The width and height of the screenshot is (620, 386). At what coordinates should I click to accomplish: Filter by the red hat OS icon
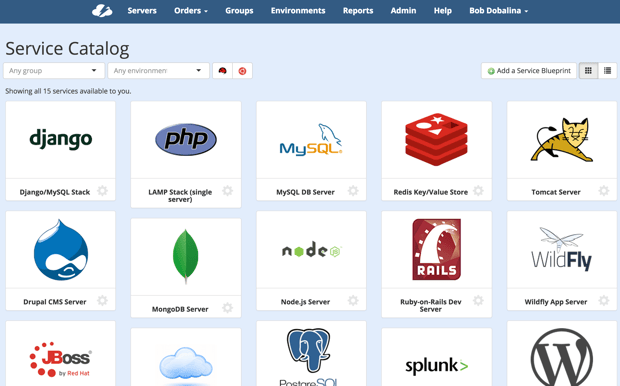click(223, 71)
